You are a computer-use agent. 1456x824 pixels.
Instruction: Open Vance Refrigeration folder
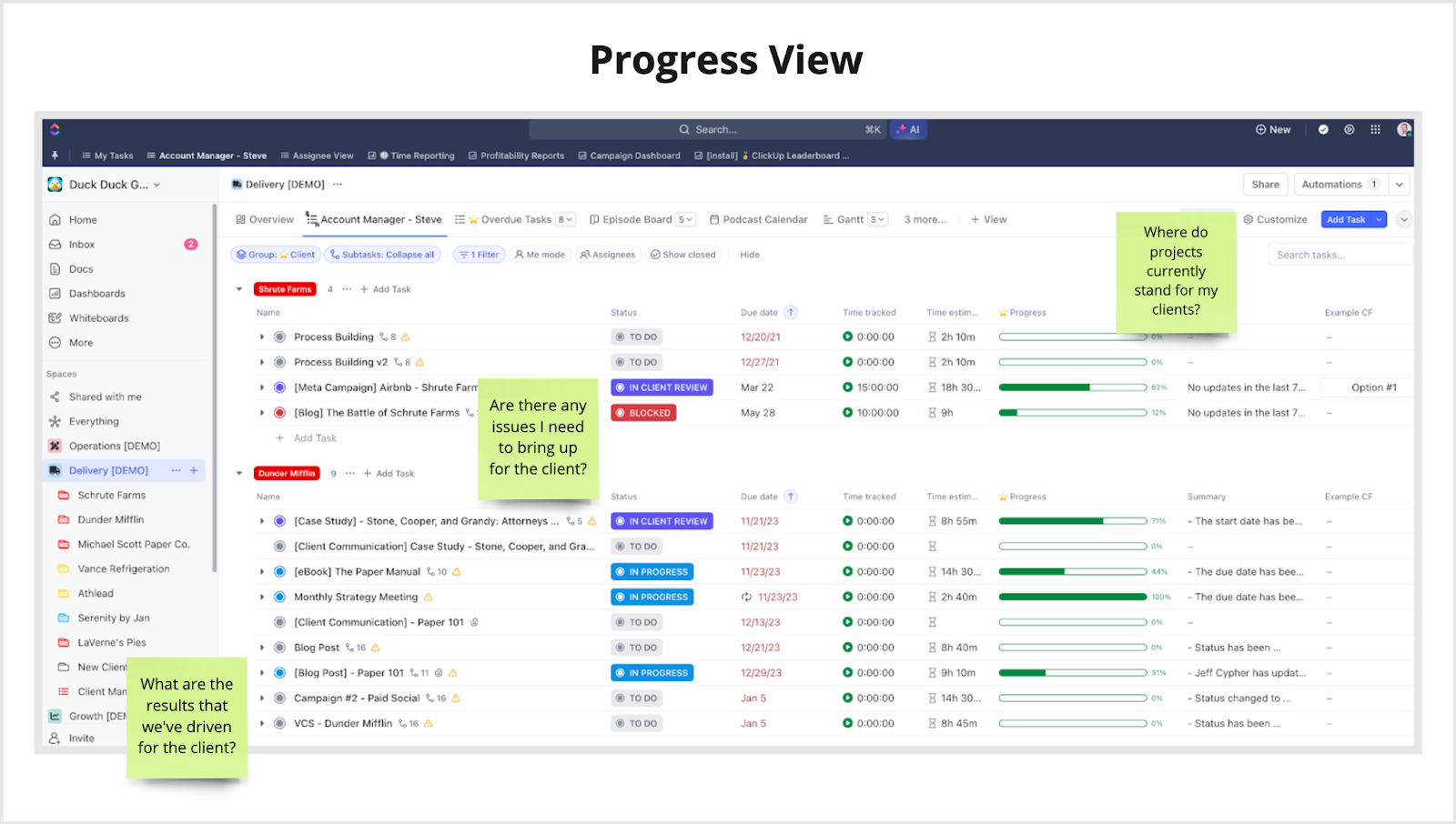123,569
